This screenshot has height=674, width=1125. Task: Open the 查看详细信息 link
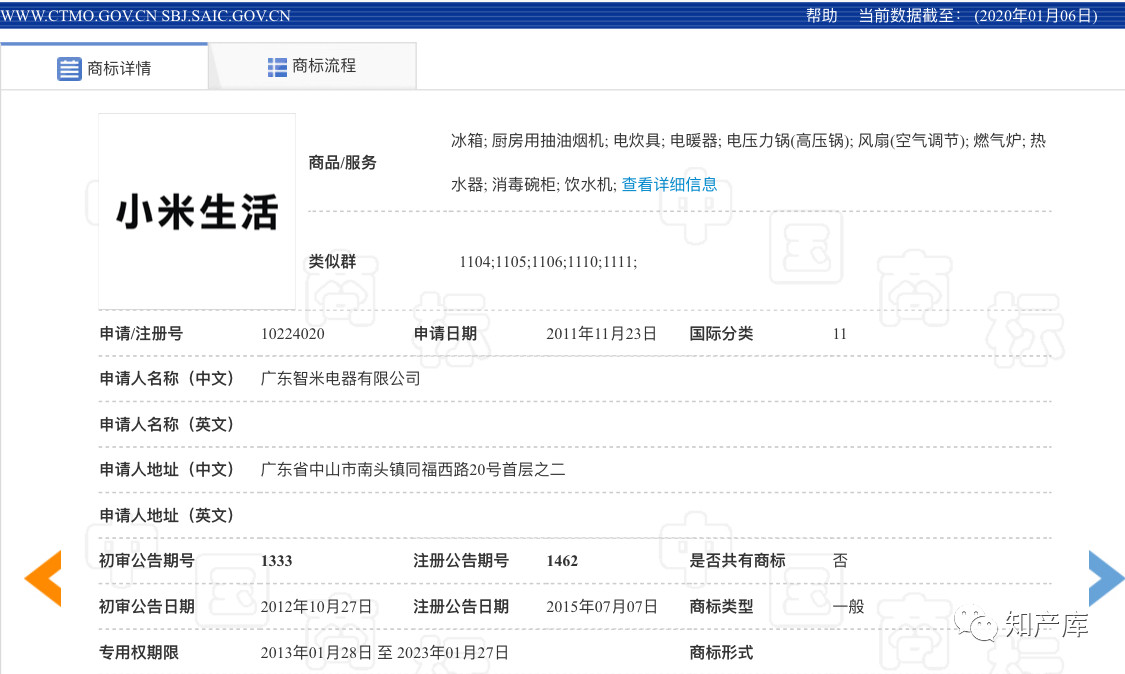click(x=669, y=184)
